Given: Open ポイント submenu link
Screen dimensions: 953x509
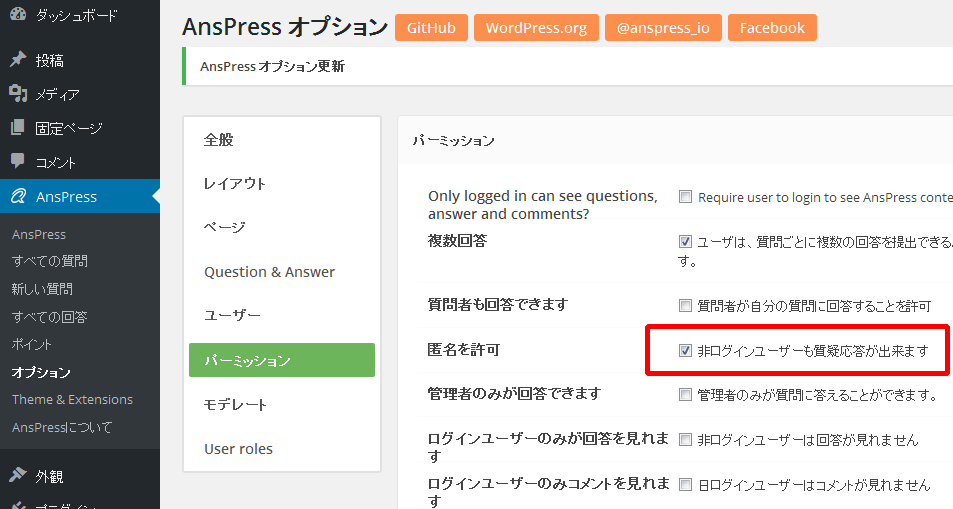Looking at the screenshot, I should point(32,344).
